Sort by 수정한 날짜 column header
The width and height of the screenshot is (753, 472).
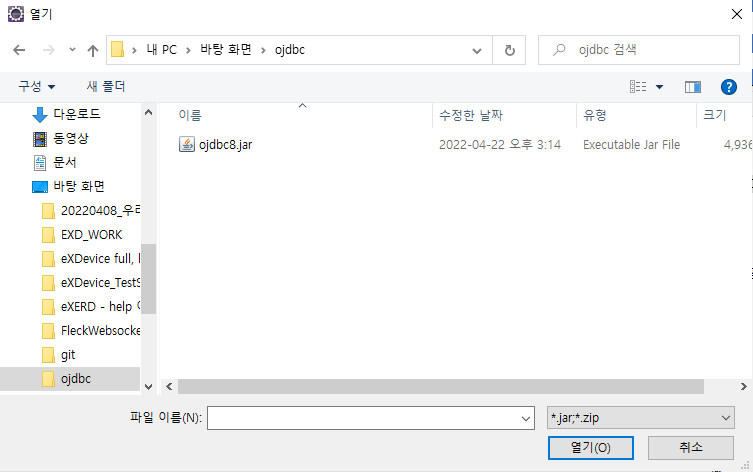coord(471,115)
